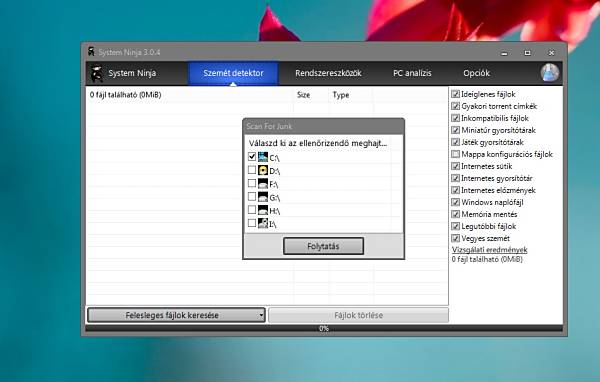Open the flask icon at top right

click(549, 73)
